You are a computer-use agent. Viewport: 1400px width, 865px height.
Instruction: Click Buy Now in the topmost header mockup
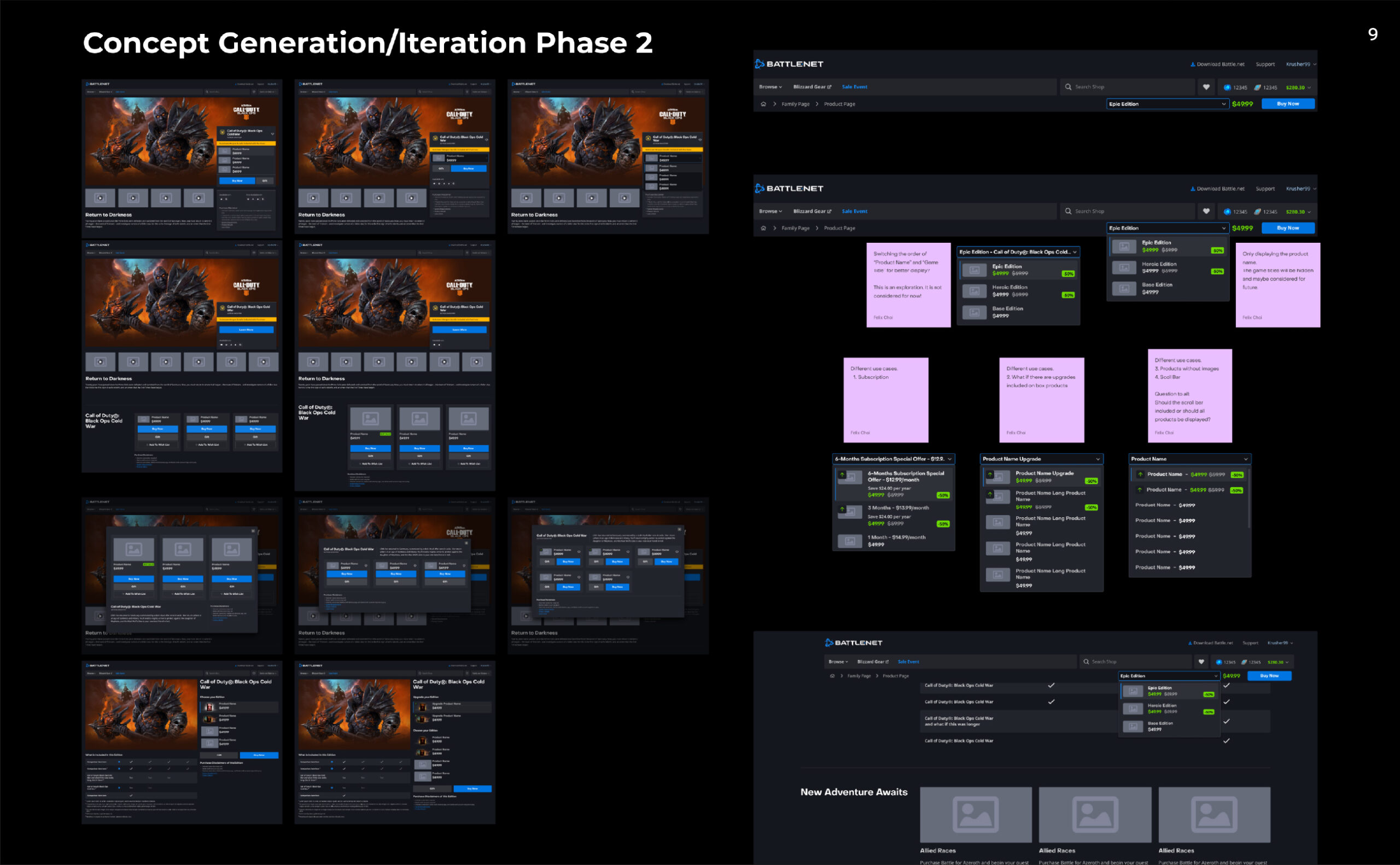[1287, 104]
